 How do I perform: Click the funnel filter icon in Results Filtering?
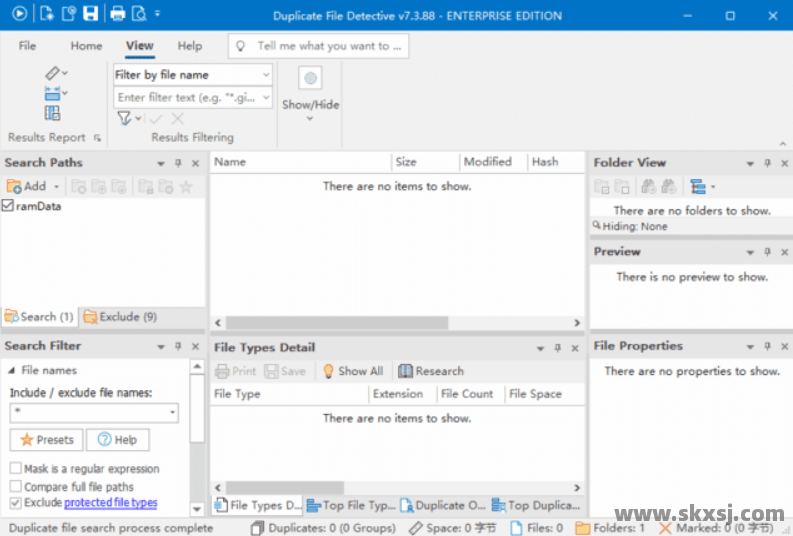124,118
